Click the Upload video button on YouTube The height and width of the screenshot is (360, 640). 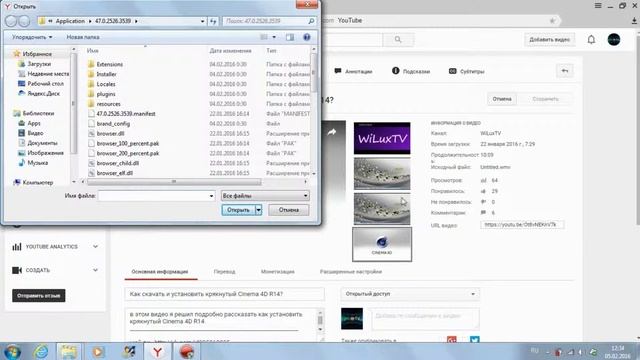549,40
